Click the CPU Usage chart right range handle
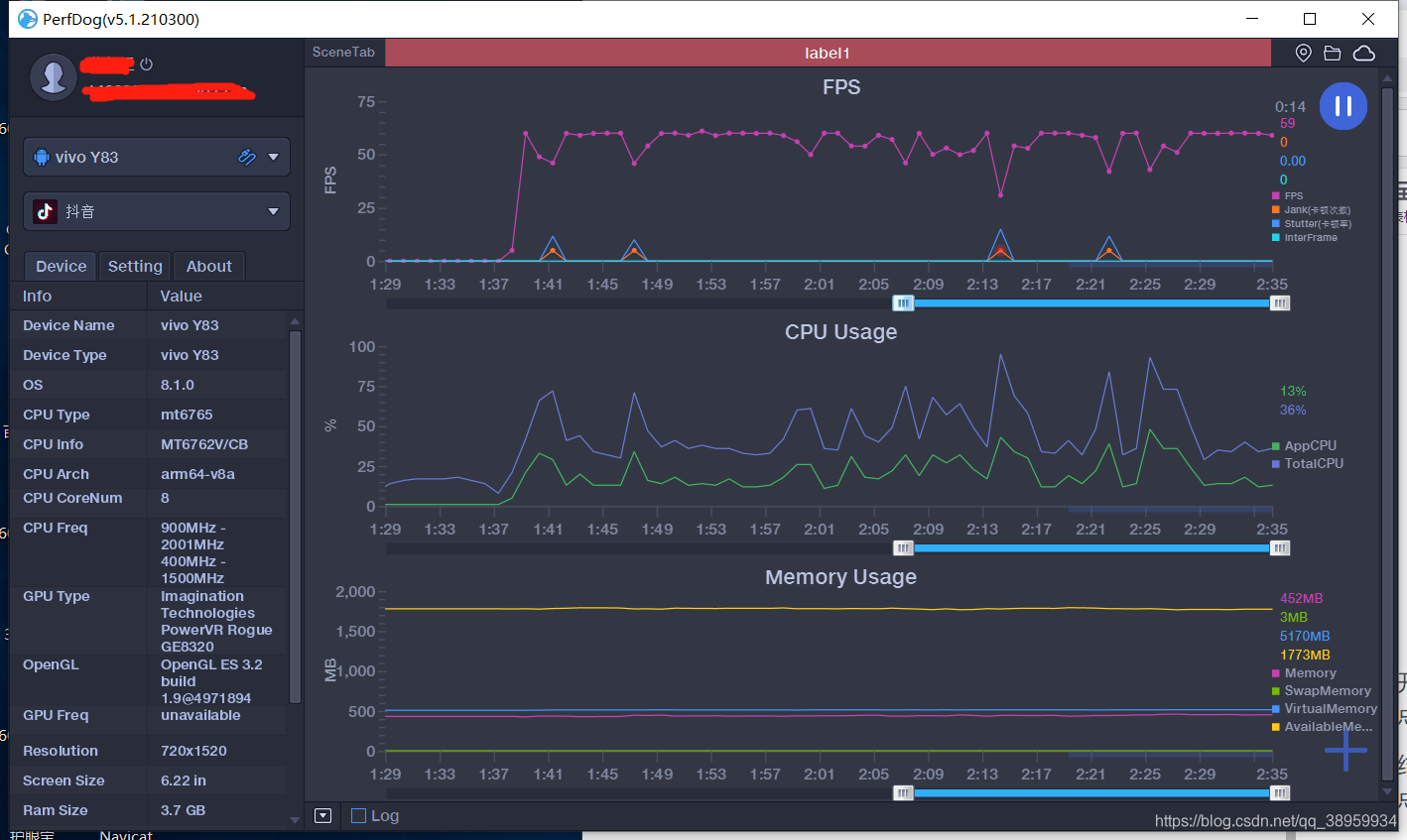1407x840 pixels. tap(1280, 547)
